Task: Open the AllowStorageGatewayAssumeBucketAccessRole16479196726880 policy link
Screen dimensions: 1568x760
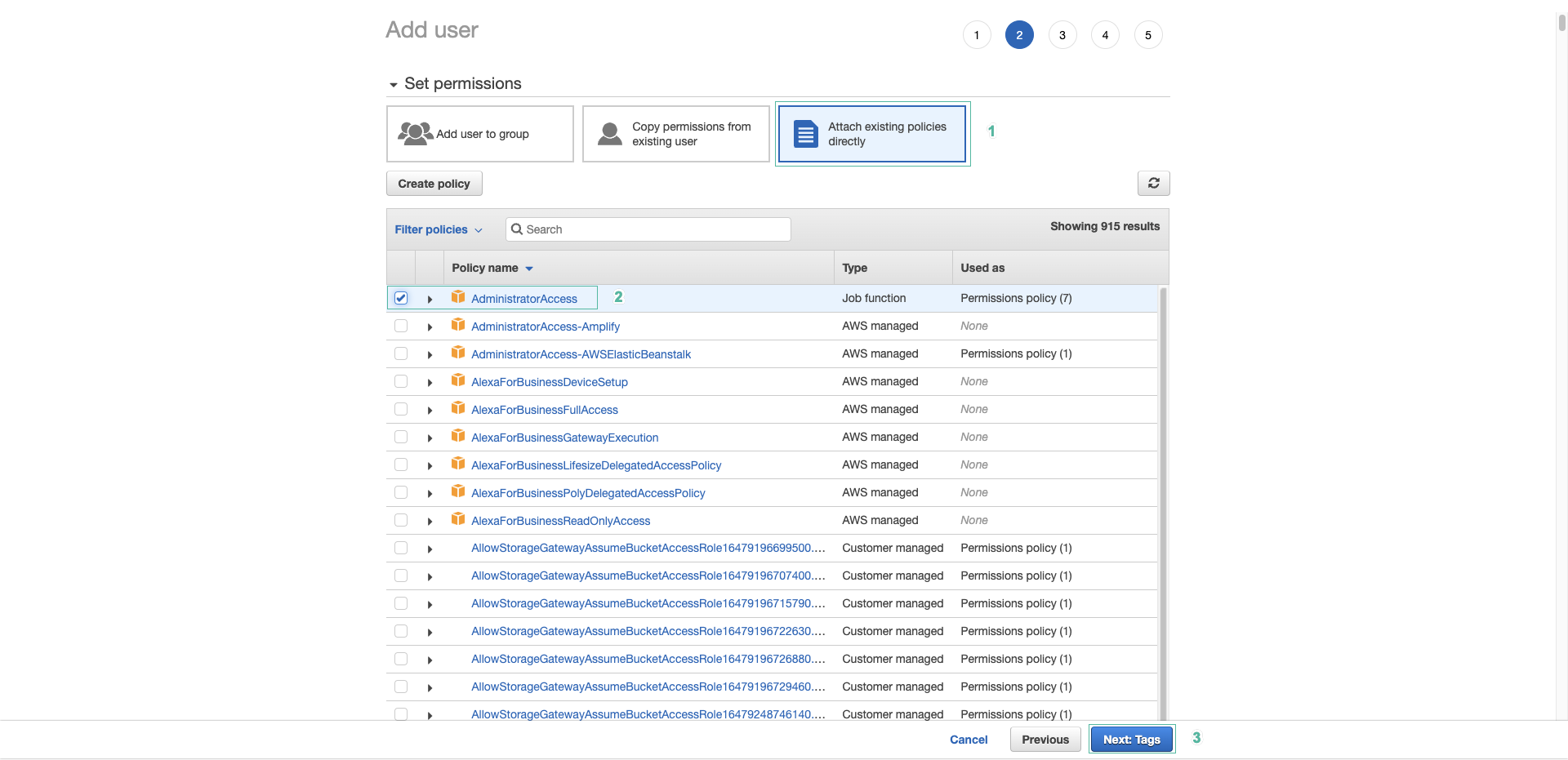Action: tap(648, 659)
